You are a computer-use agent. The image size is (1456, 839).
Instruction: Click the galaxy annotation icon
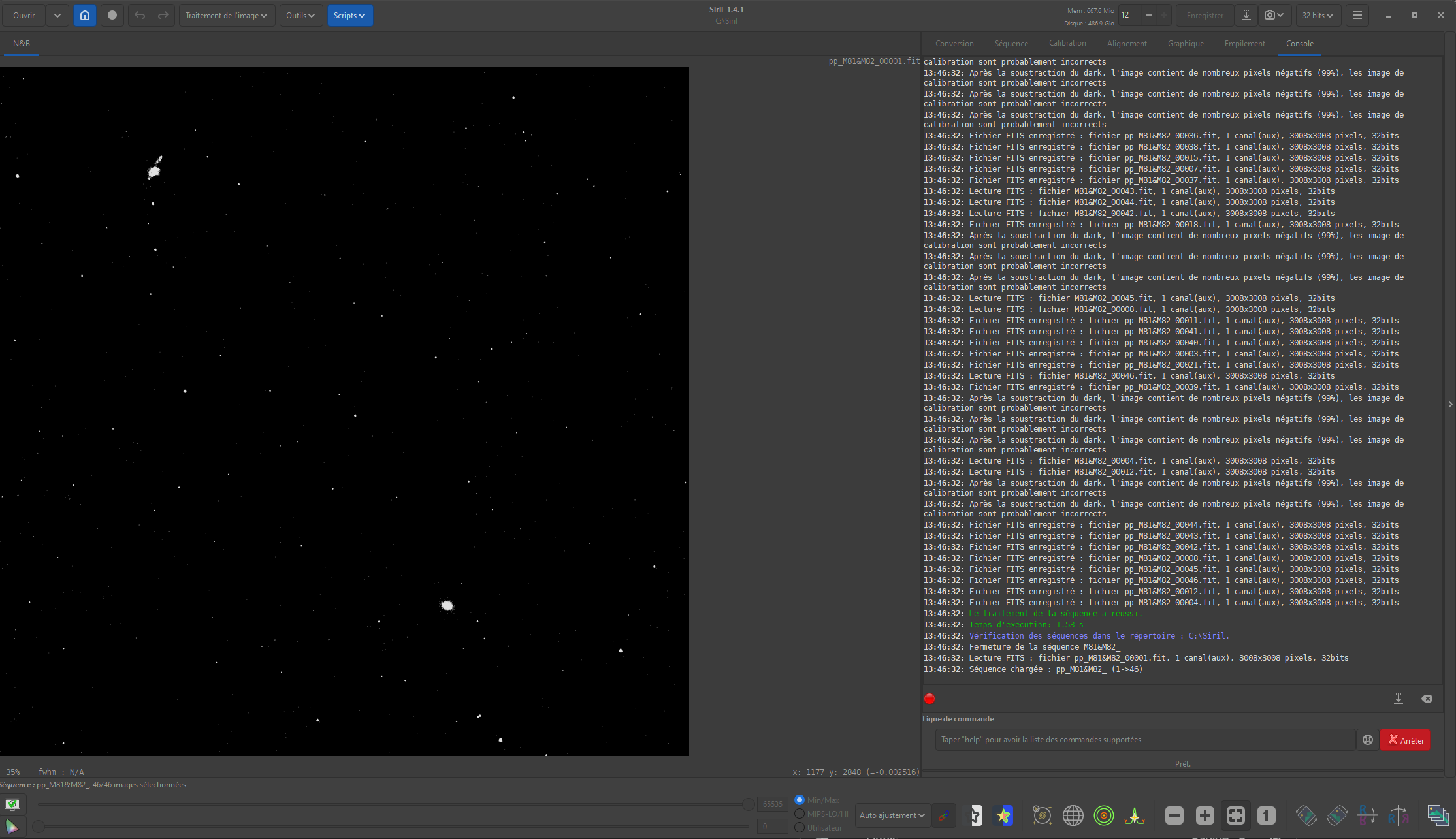coord(1042,815)
